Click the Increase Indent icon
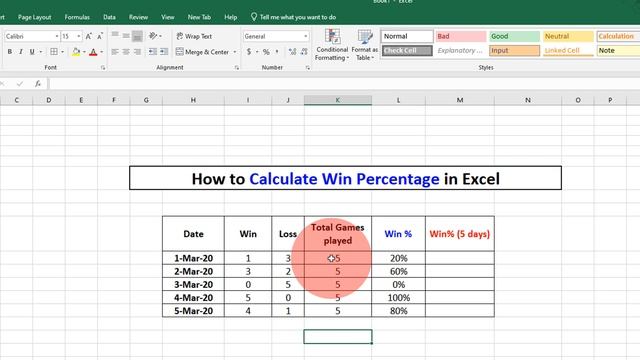This screenshot has height=360, width=640. 164,52
